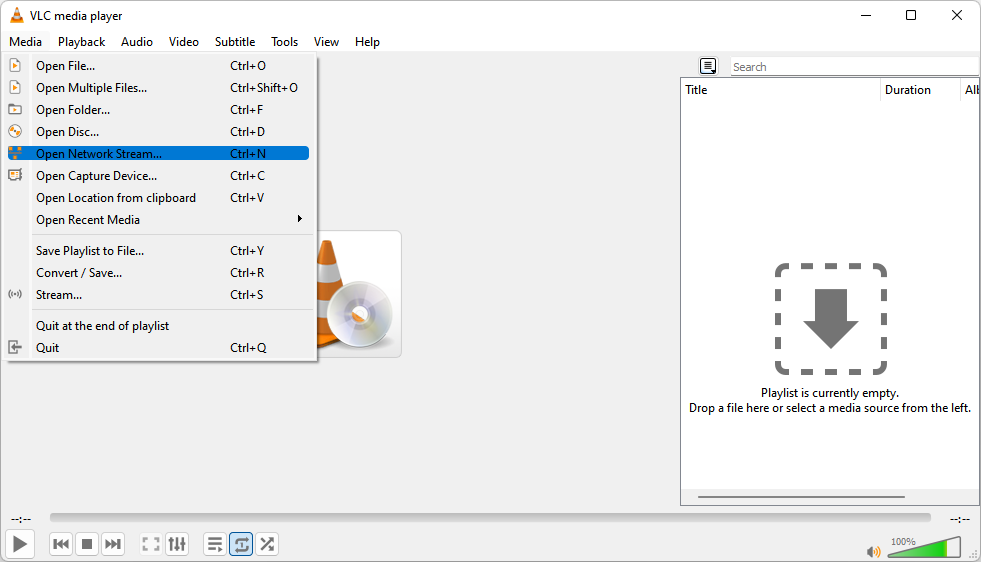981x562 pixels.
Task: Select Open Disc... entry
Action: click(x=159, y=131)
